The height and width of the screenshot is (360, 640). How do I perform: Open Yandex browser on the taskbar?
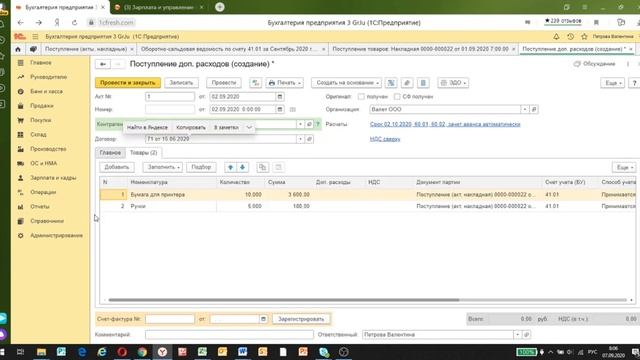tap(162, 351)
